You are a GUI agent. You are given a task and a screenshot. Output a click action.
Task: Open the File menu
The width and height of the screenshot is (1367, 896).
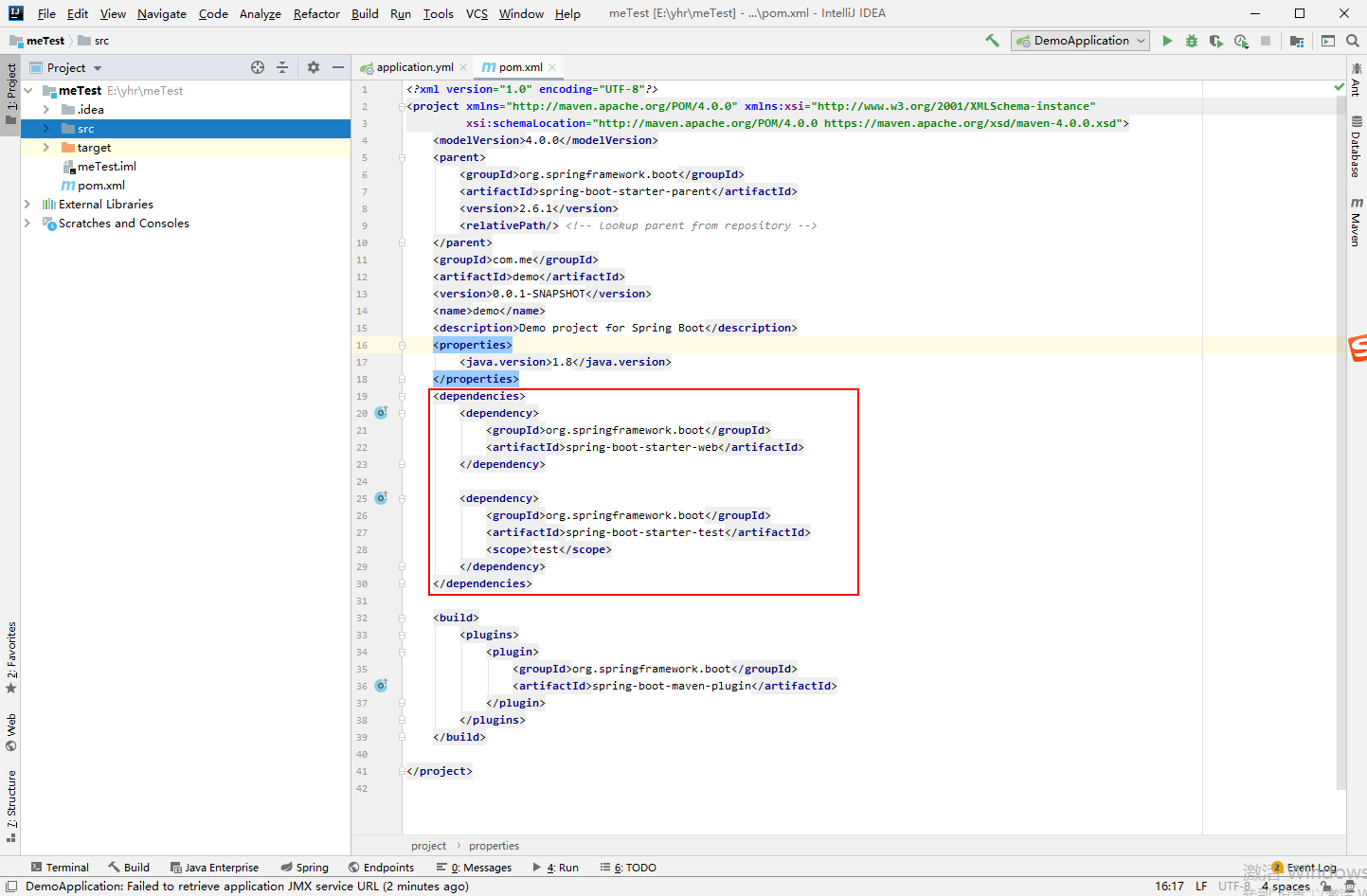point(46,13)
